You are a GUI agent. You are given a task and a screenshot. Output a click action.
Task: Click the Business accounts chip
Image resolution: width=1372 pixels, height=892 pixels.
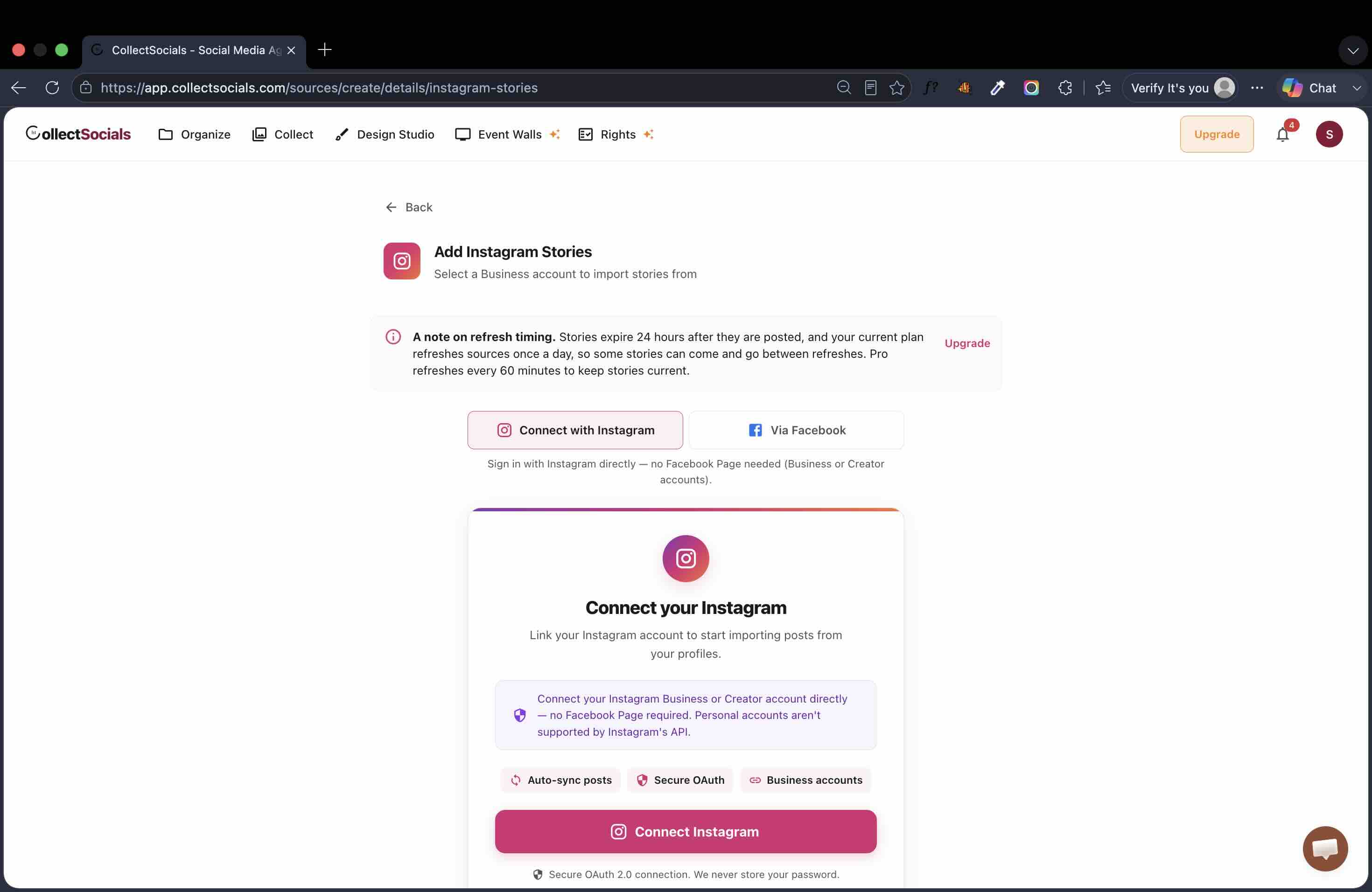coord(805,780)
